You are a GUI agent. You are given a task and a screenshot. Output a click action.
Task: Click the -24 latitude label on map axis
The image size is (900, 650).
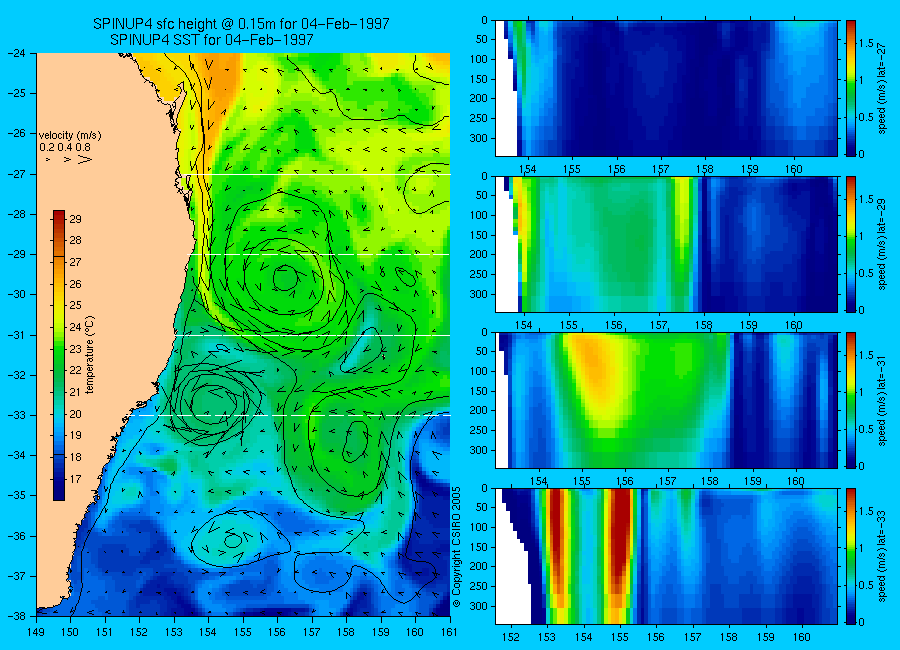[x=16, y=53]
